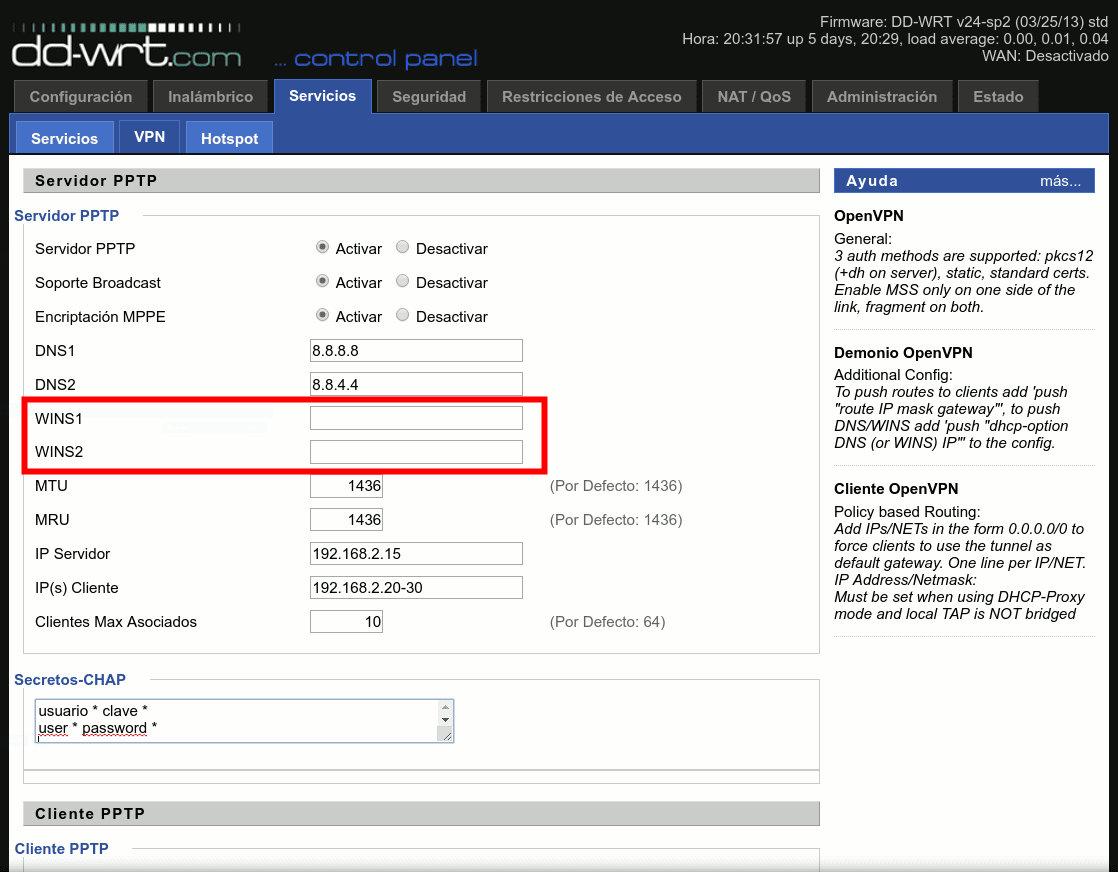Focus the empty WINS2 input field
The width and height of the screenshot is (1118, 872).
pos(416,452)
